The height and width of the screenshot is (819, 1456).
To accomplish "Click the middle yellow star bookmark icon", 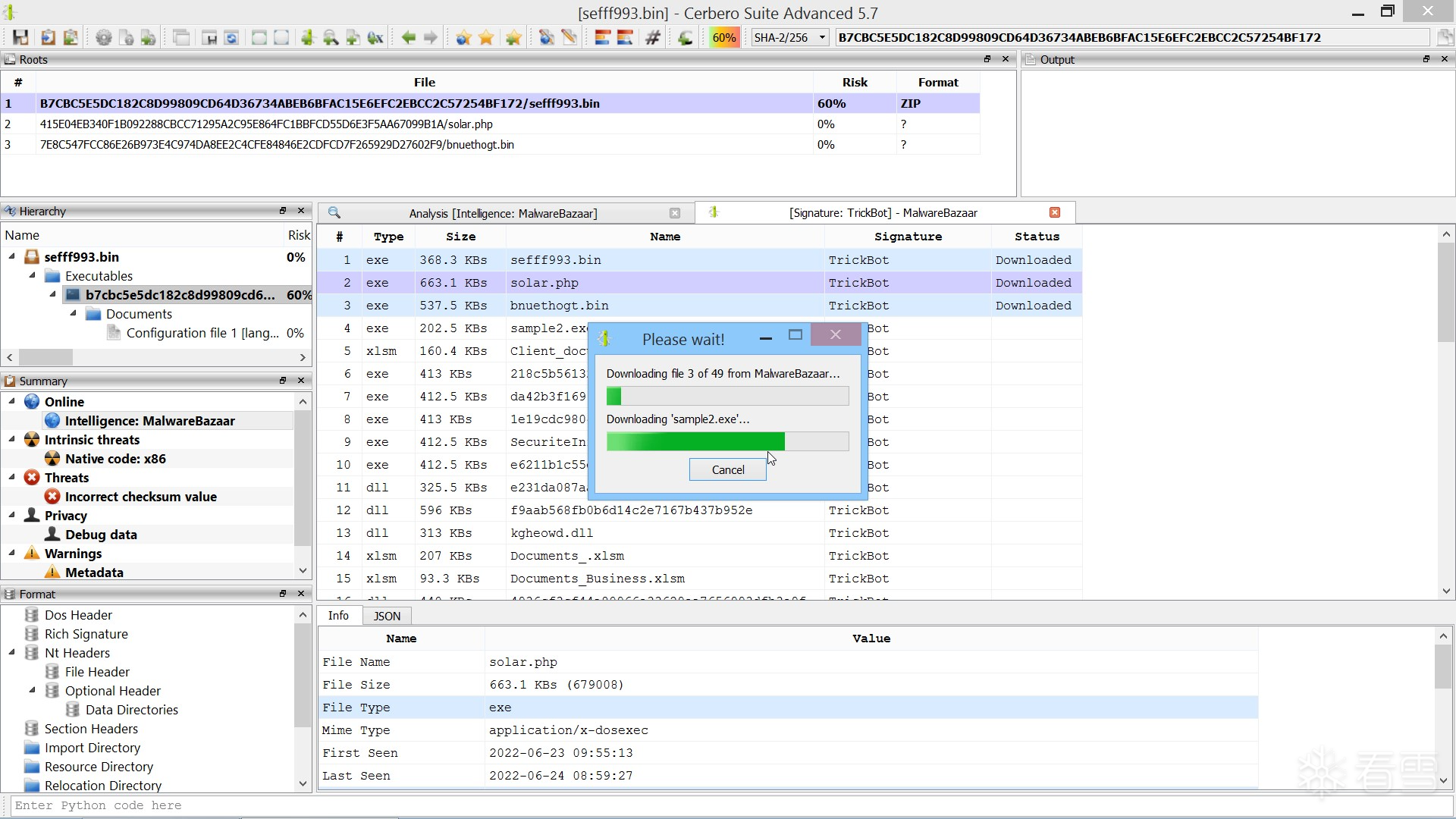I will 487,38.
